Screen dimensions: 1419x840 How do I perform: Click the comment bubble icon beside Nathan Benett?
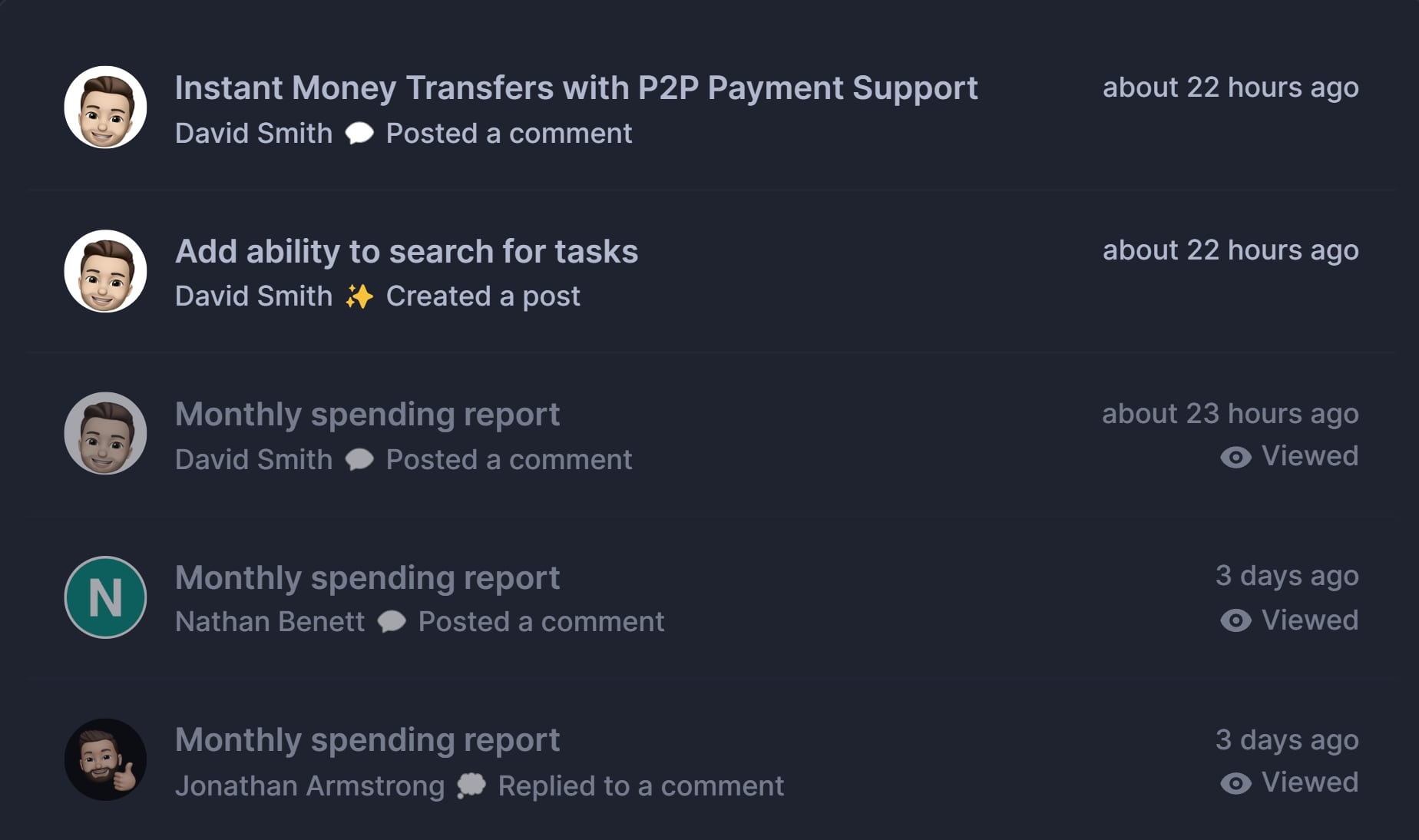pos(392,622)
